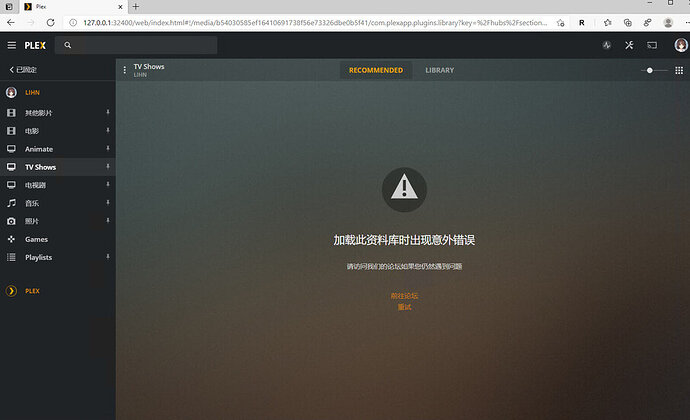
Task: Click the yellow Plex chevron icon
Action: point(11,291)
